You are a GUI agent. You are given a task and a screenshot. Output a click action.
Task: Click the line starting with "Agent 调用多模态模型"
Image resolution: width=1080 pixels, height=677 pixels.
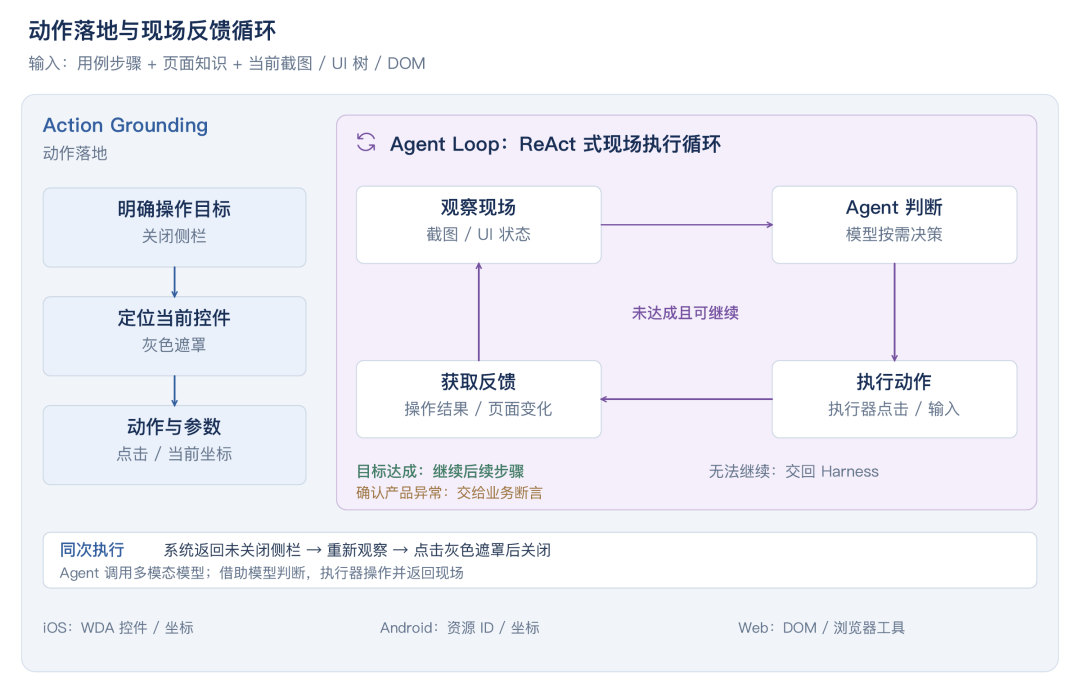(x=262, y=573)
